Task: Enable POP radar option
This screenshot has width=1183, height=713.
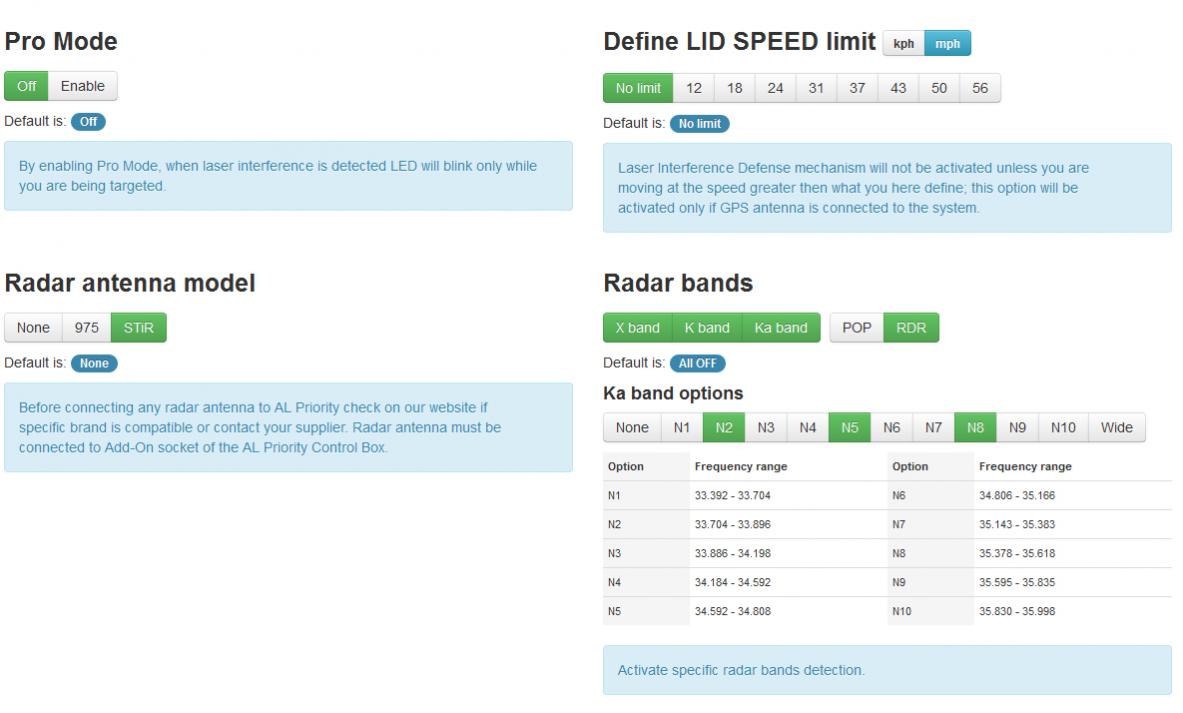Action: pyautogui.click(x=857, y=328)
